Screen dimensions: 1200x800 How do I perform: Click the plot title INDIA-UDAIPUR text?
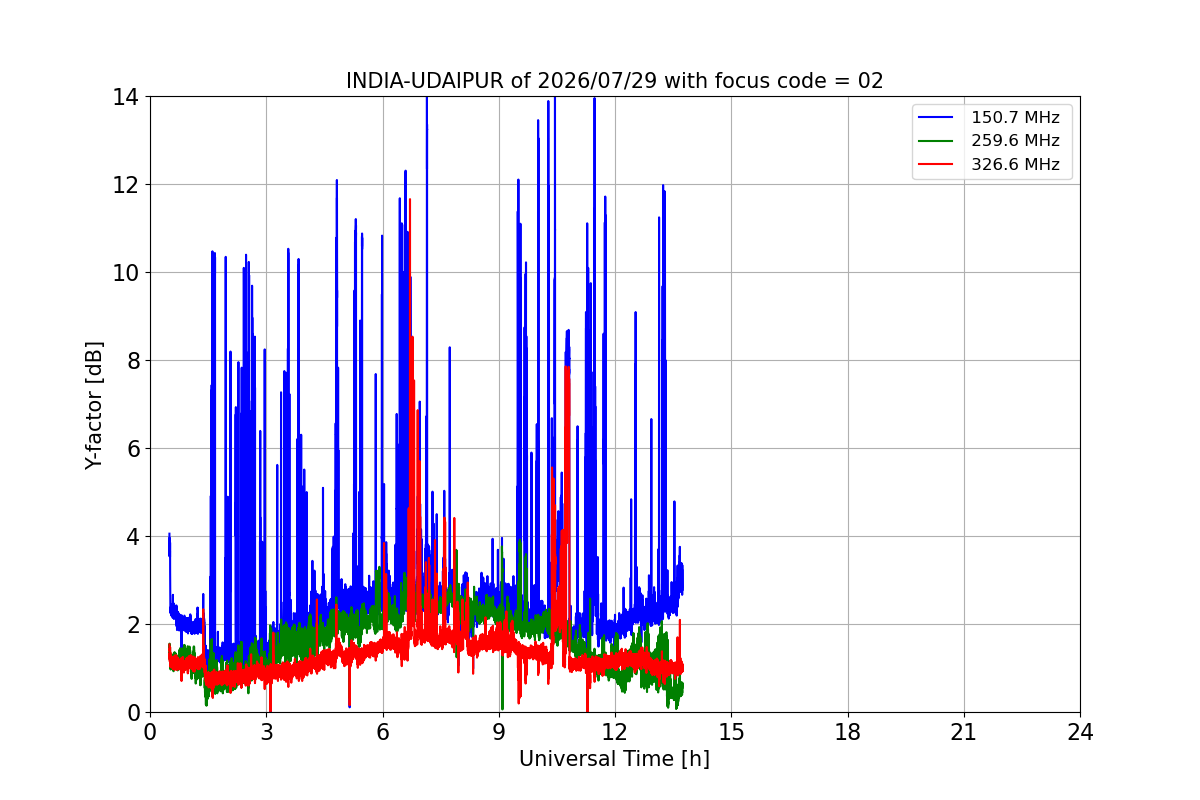tap(614, 81)
